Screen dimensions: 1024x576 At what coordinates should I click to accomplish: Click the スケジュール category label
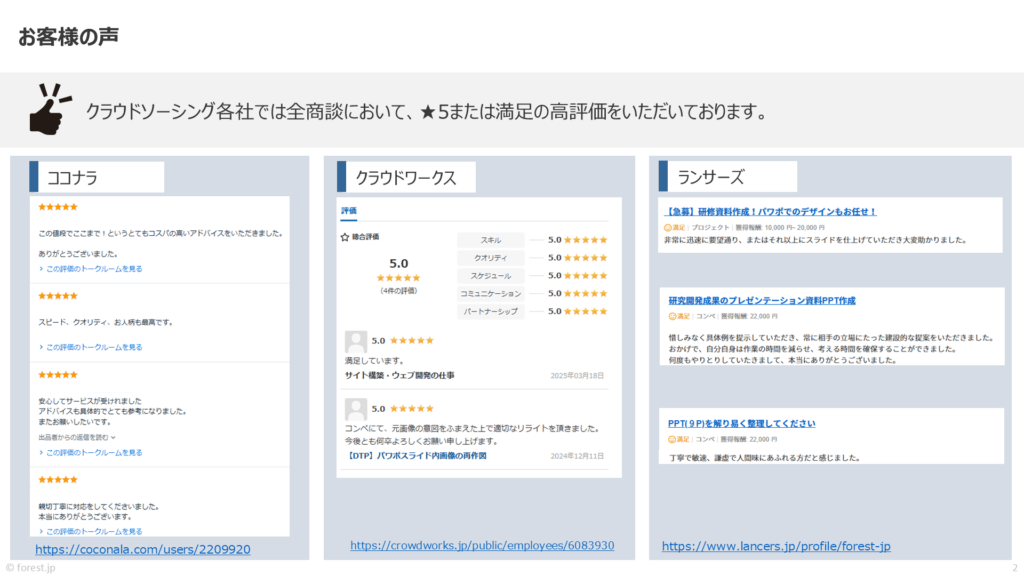pos(490,276)
